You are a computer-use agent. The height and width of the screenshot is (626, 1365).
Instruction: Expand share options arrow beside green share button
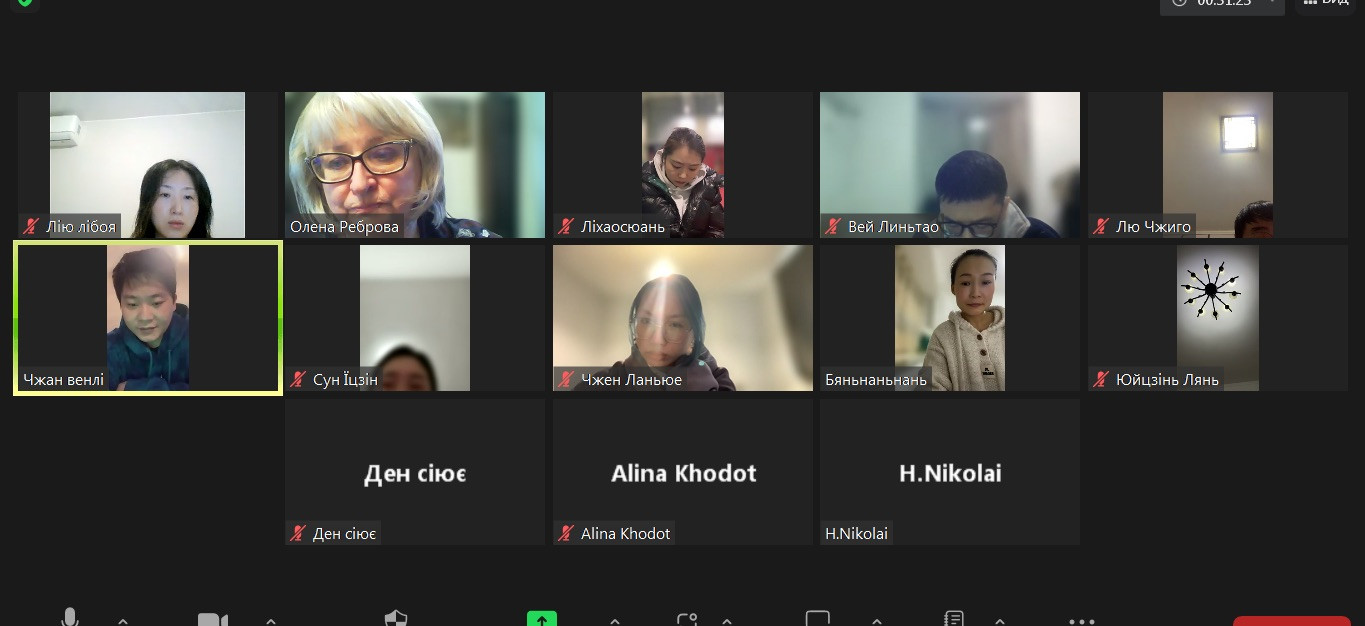[x=615, y=620]
